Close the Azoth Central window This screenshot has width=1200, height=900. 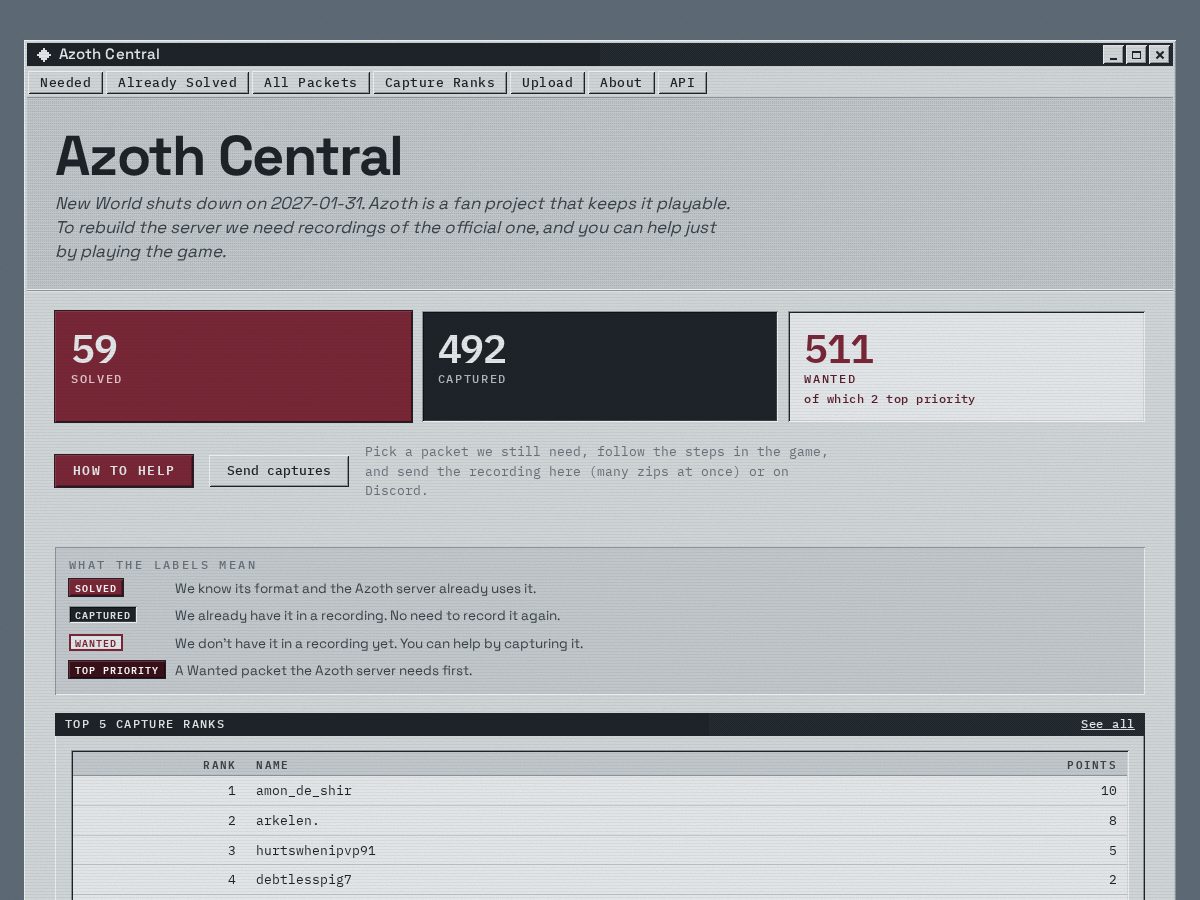pyautogui.click(x=1159, y=55)
